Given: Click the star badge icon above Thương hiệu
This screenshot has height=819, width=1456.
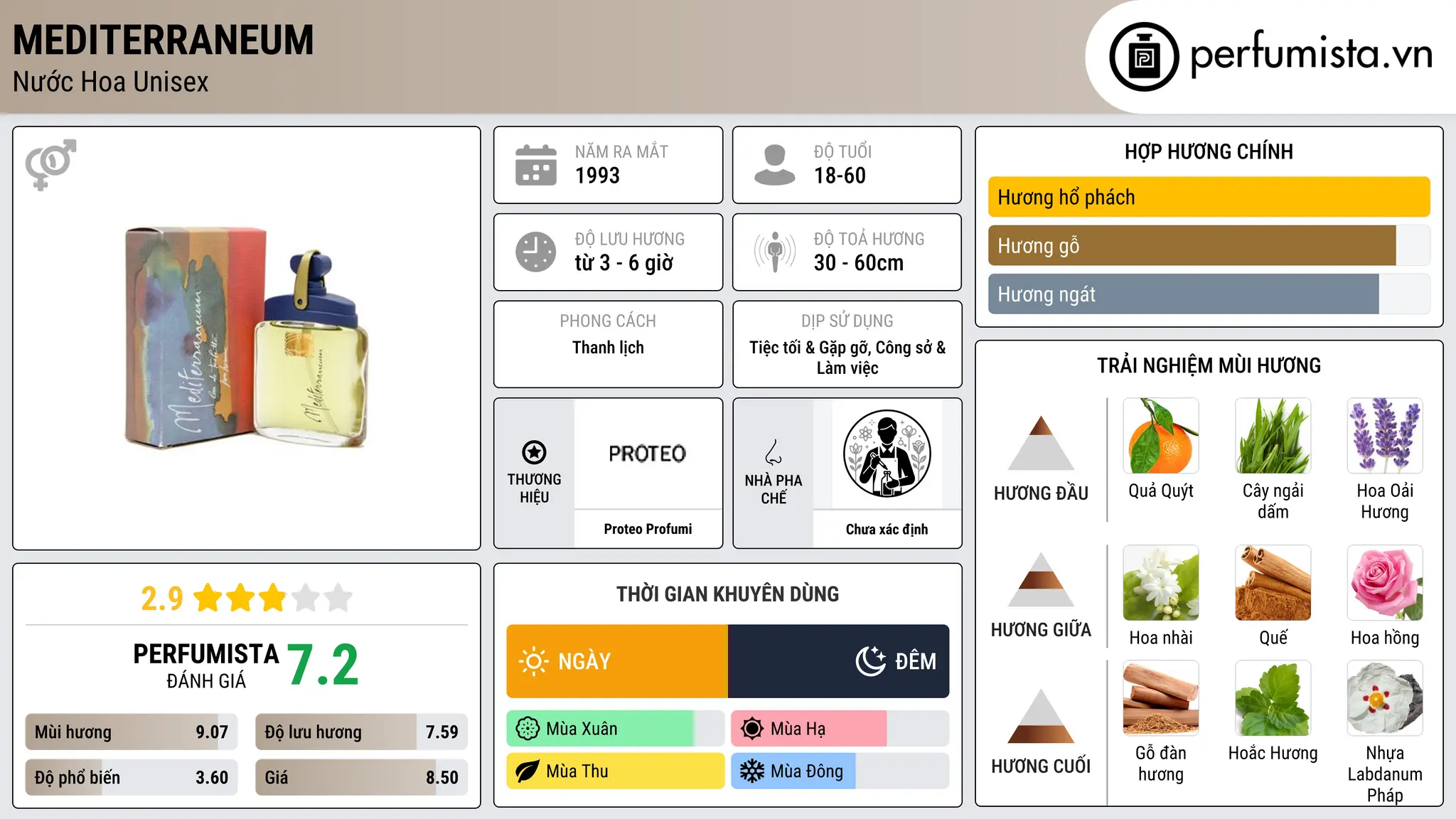Looking at the screenshot, I should pos(534,452).
